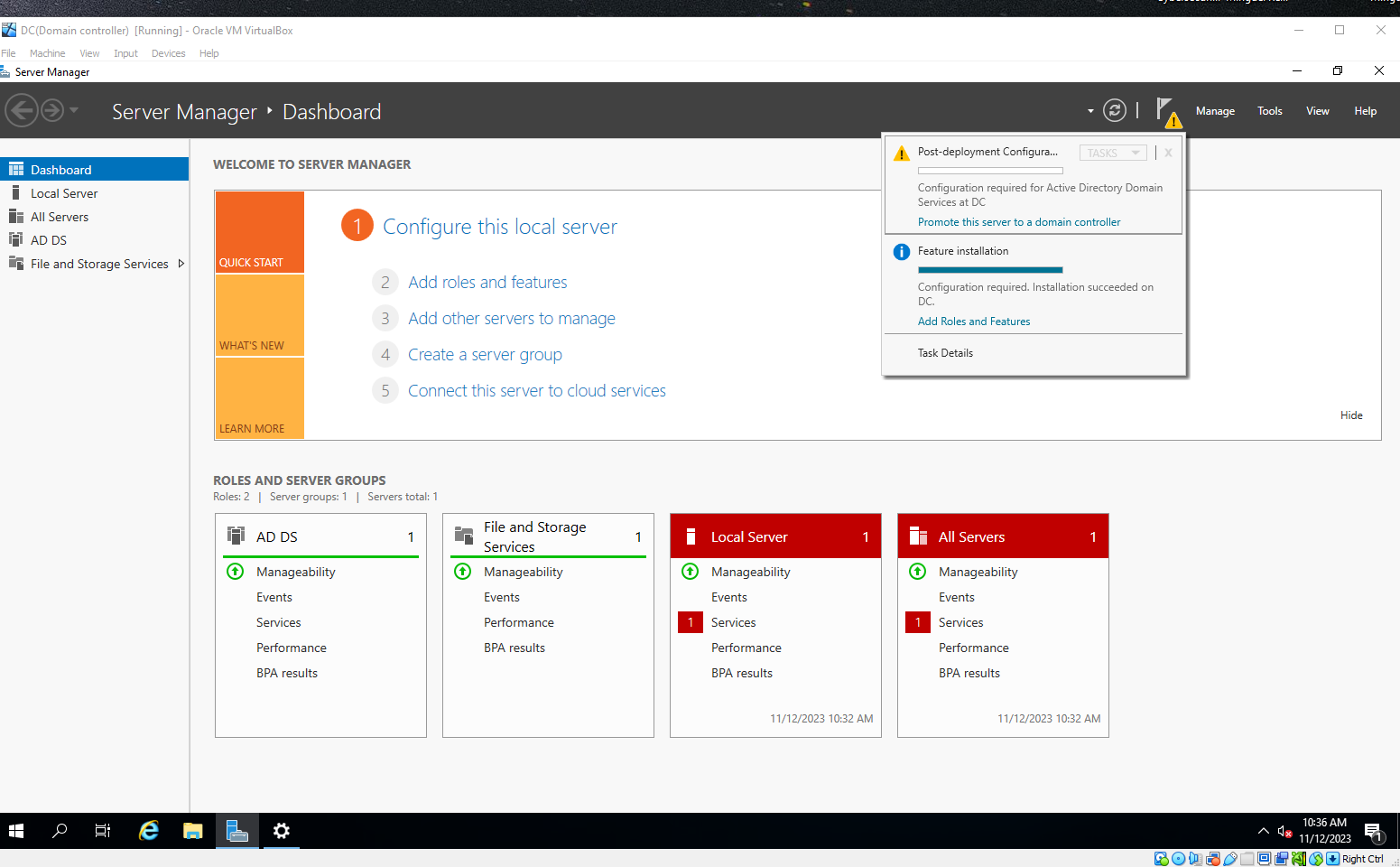Open Task Details in notifications panel
Viewport: 1400px width, 867px height.
pos(945,353)
